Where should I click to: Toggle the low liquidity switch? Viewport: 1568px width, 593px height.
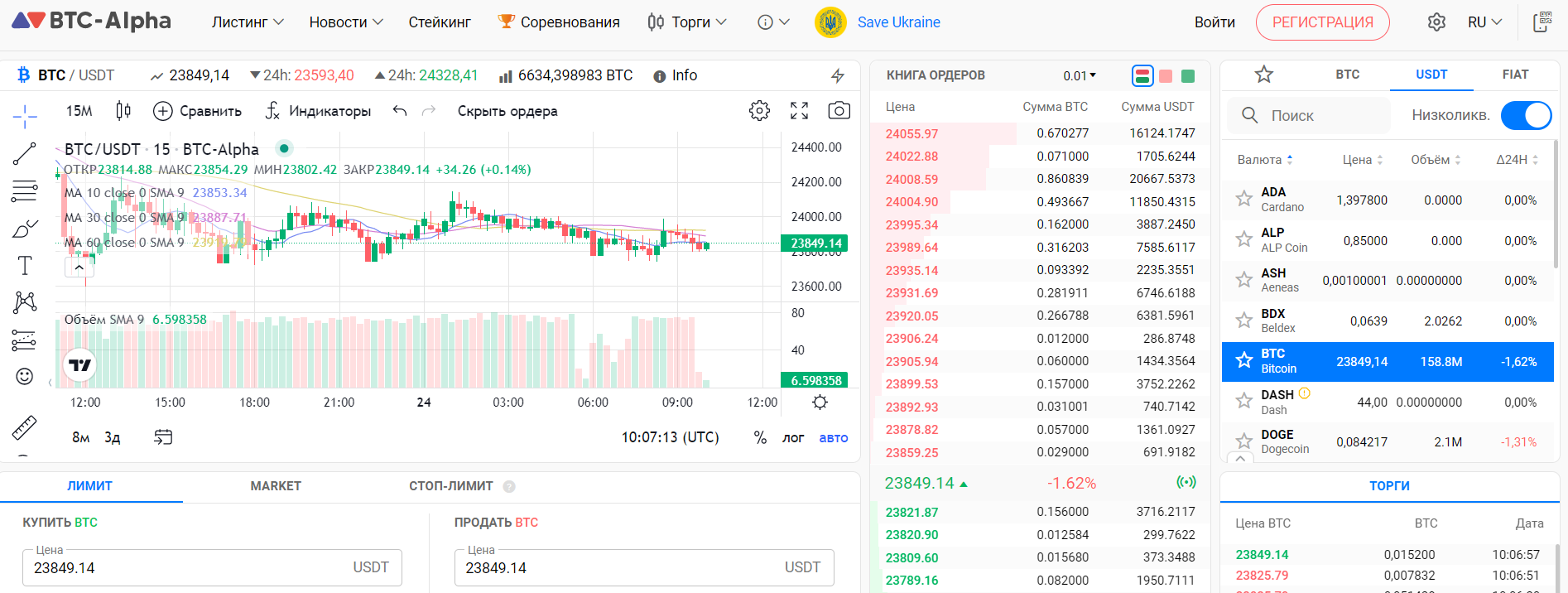(x=1527, y=115)
